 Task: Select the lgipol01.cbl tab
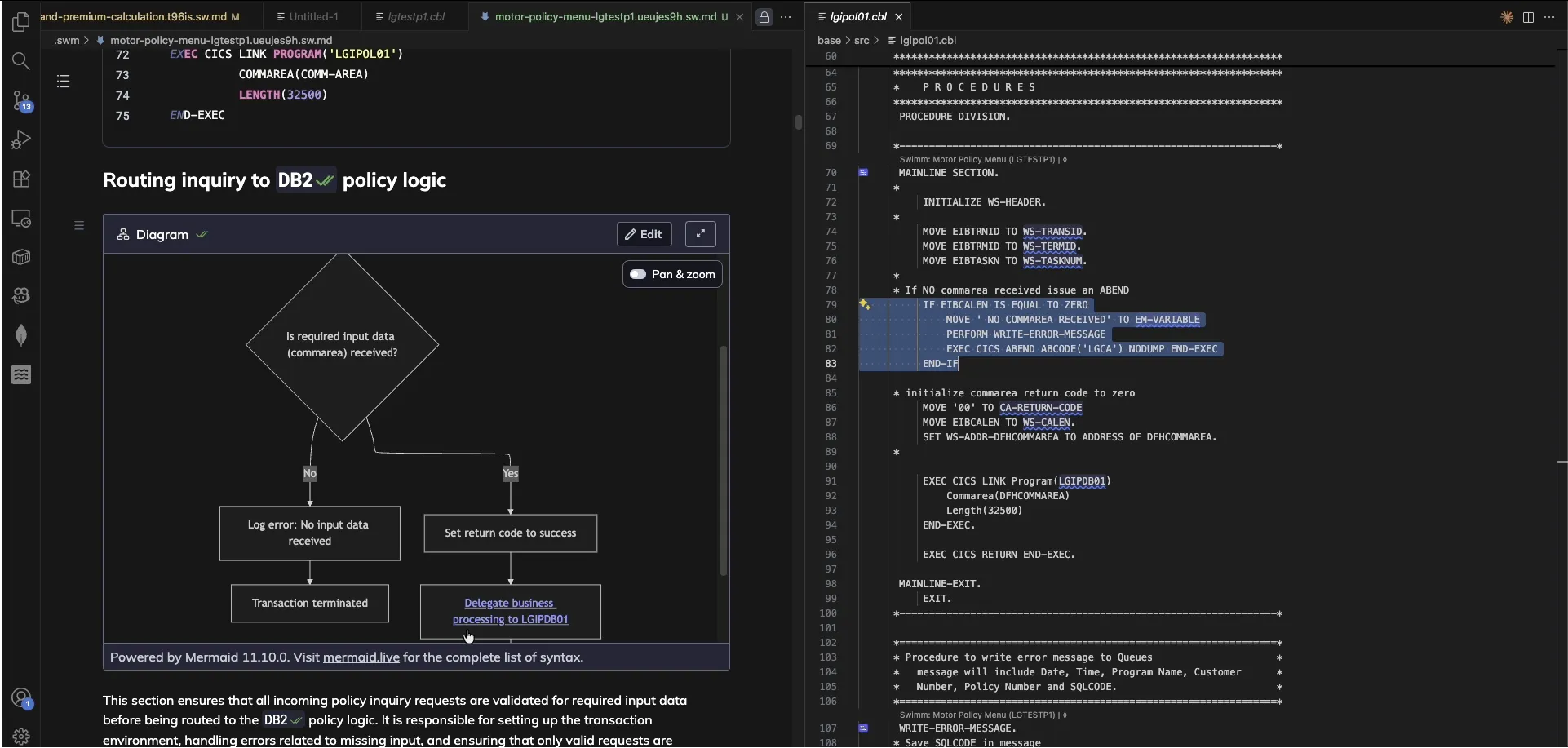point(858,16)
